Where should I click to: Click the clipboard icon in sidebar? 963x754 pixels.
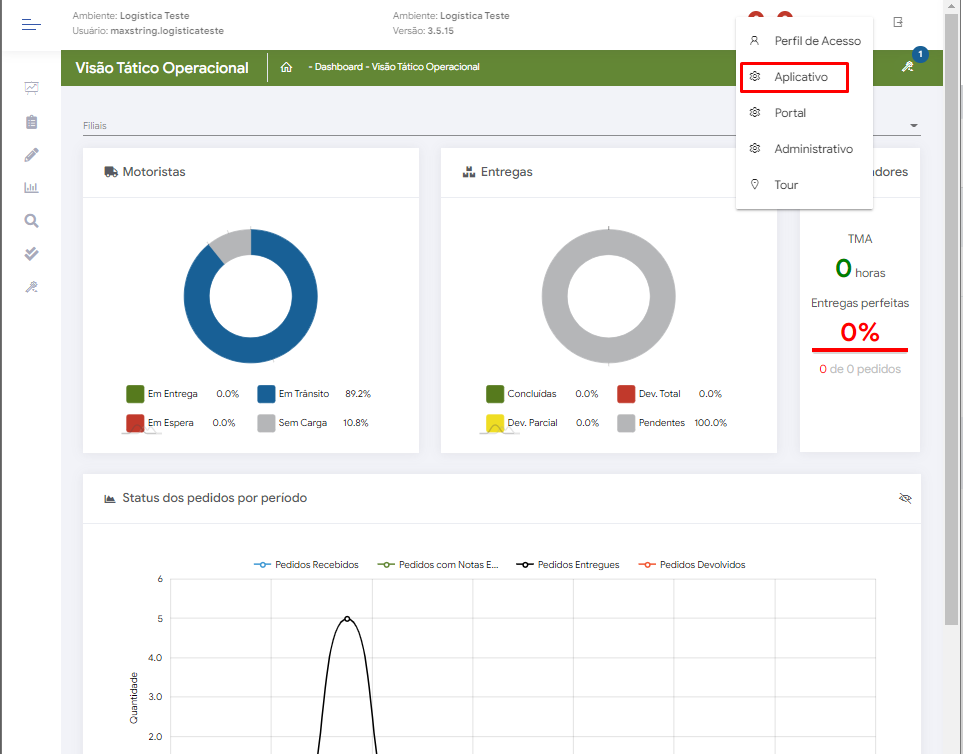[32, 122]
